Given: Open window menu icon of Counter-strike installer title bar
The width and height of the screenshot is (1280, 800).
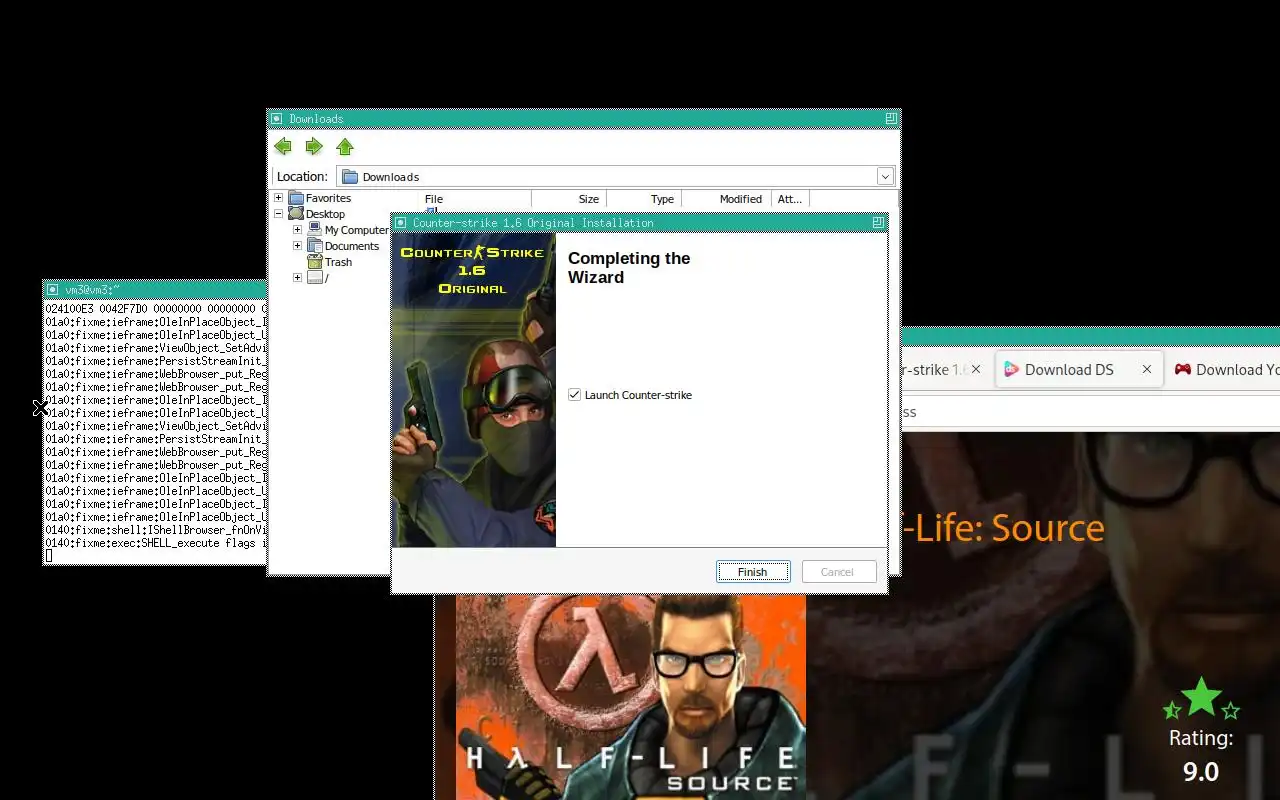Looking at the screenshot, I should [401, 223].
